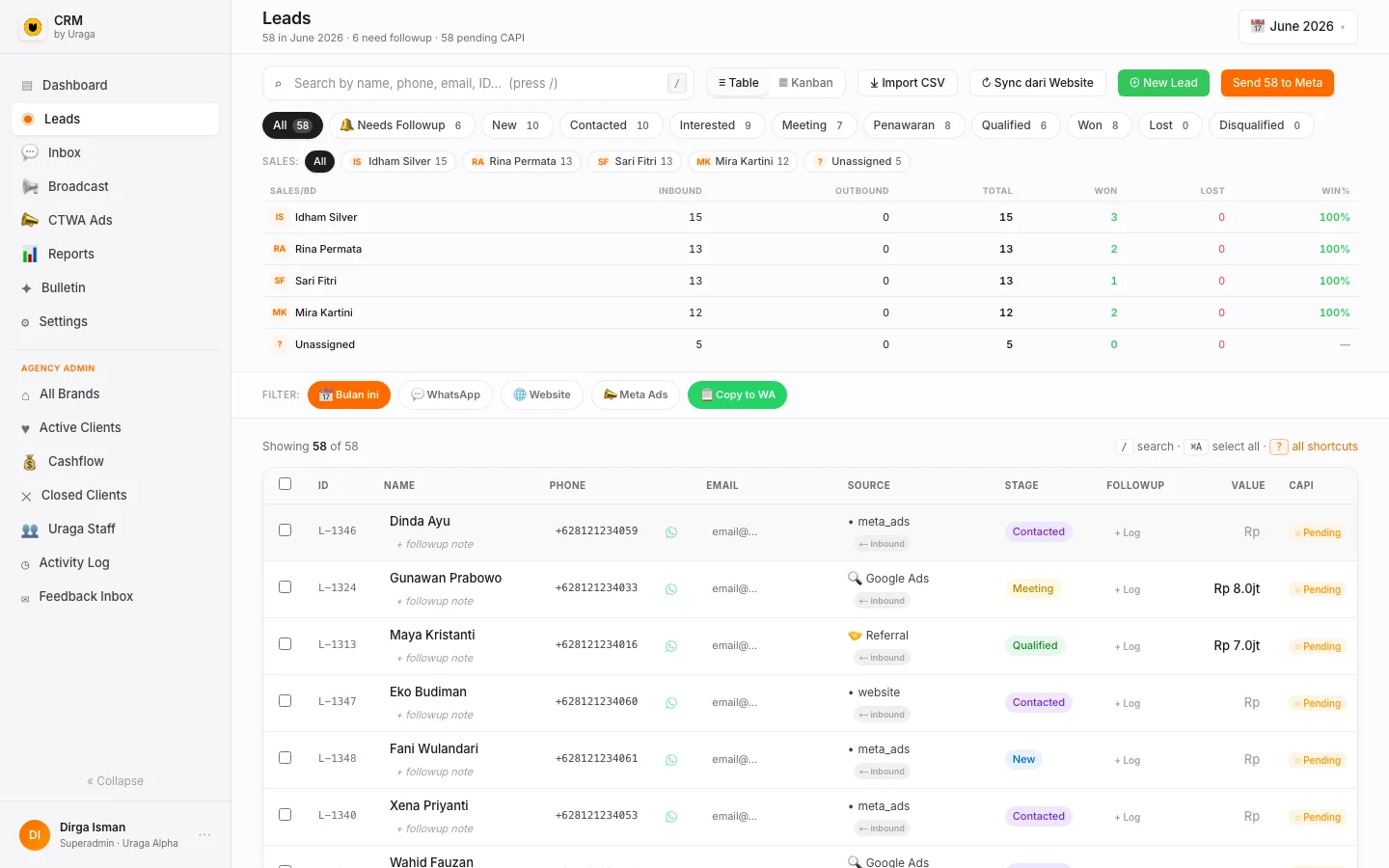The height and width of the screenshot is (868, 1389).
Task: Open Uraga Staff sidebar item
Action: pyautogui.click(x=115, y=529)
